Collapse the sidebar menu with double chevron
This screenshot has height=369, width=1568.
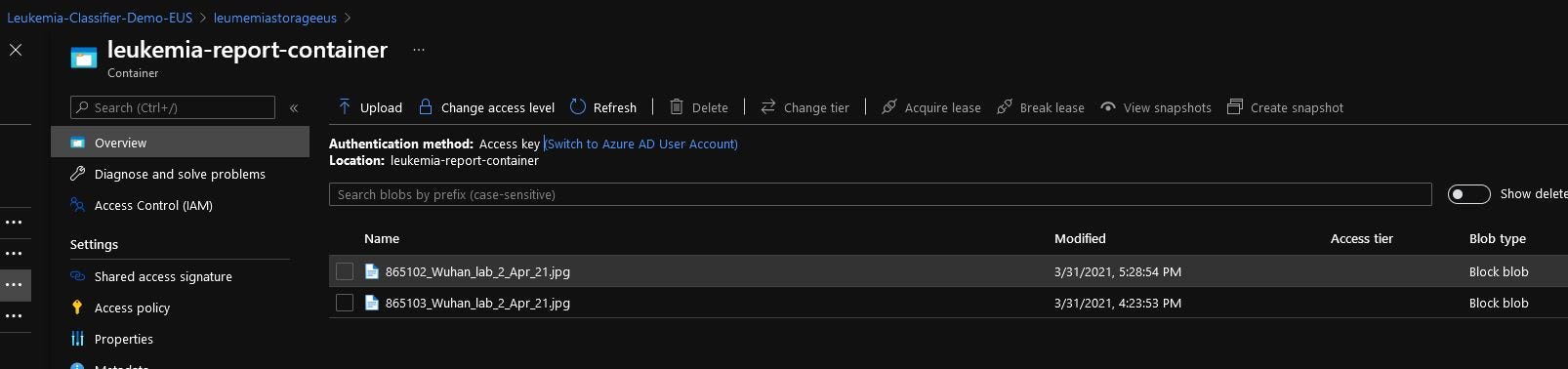[x=294, y=108]
